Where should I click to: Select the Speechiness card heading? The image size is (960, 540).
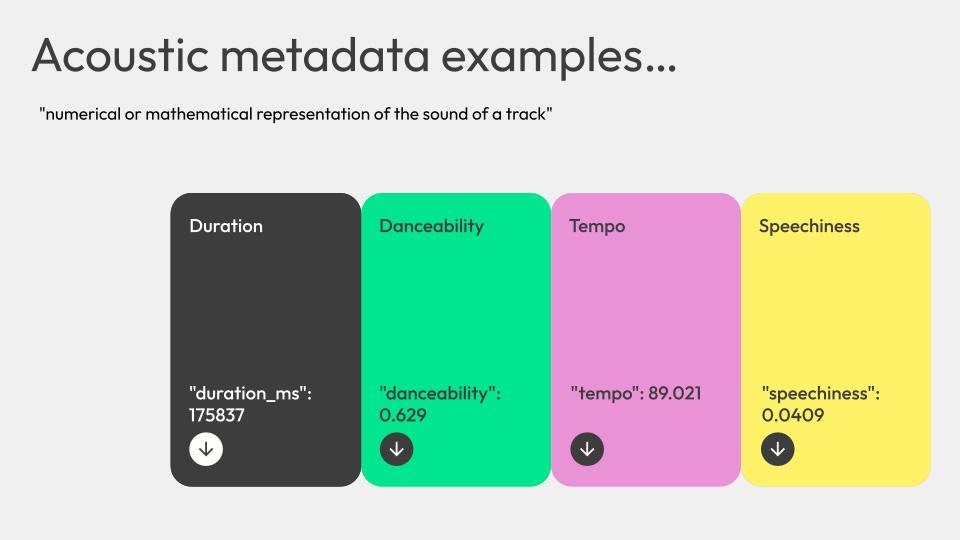[x=809, y=226]
